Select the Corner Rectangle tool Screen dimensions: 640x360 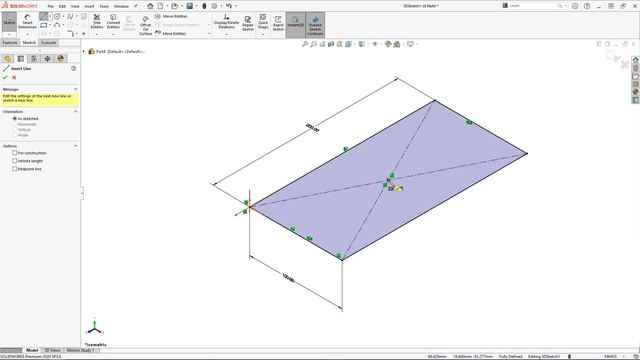43,25
